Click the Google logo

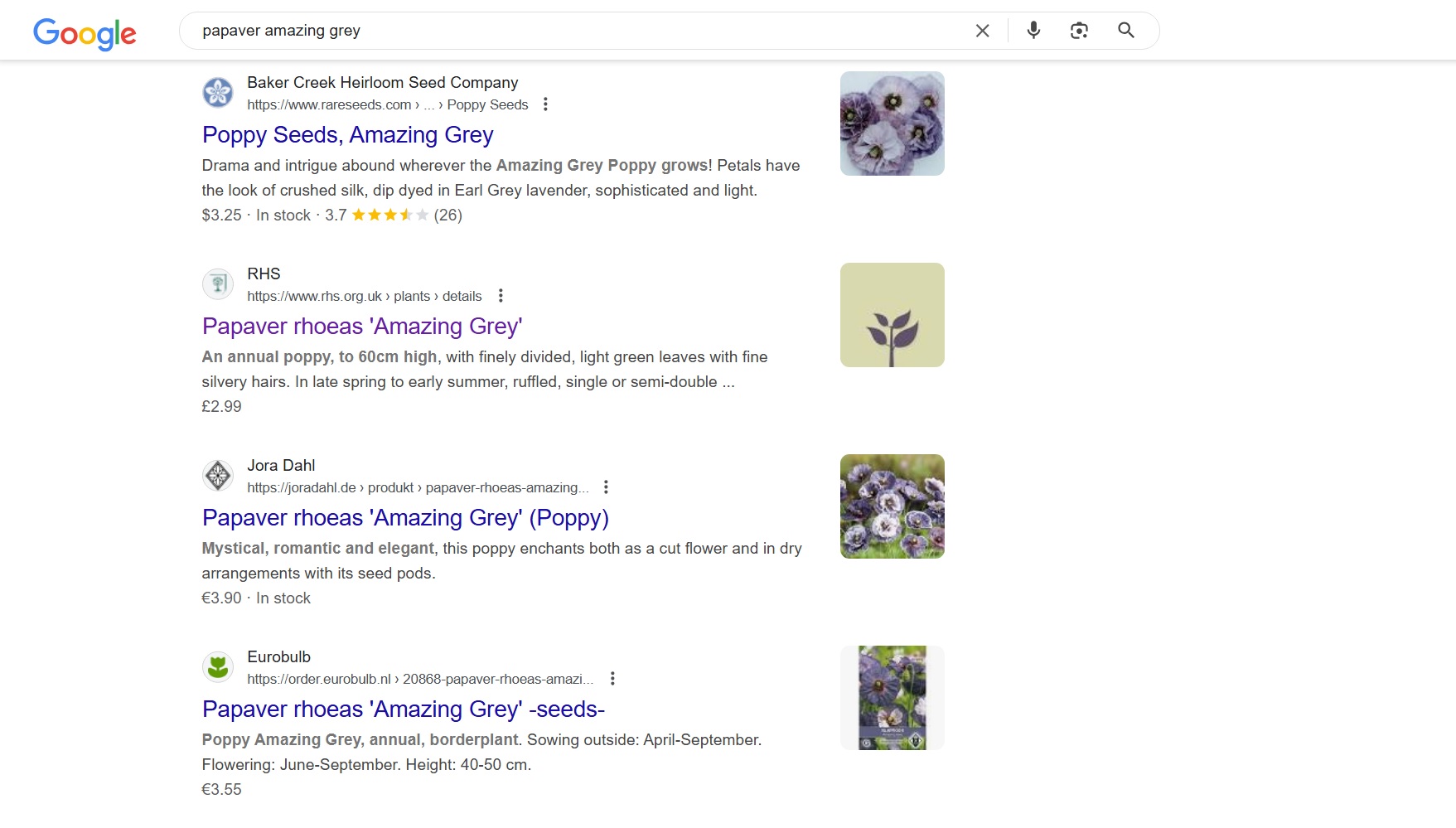85,33
